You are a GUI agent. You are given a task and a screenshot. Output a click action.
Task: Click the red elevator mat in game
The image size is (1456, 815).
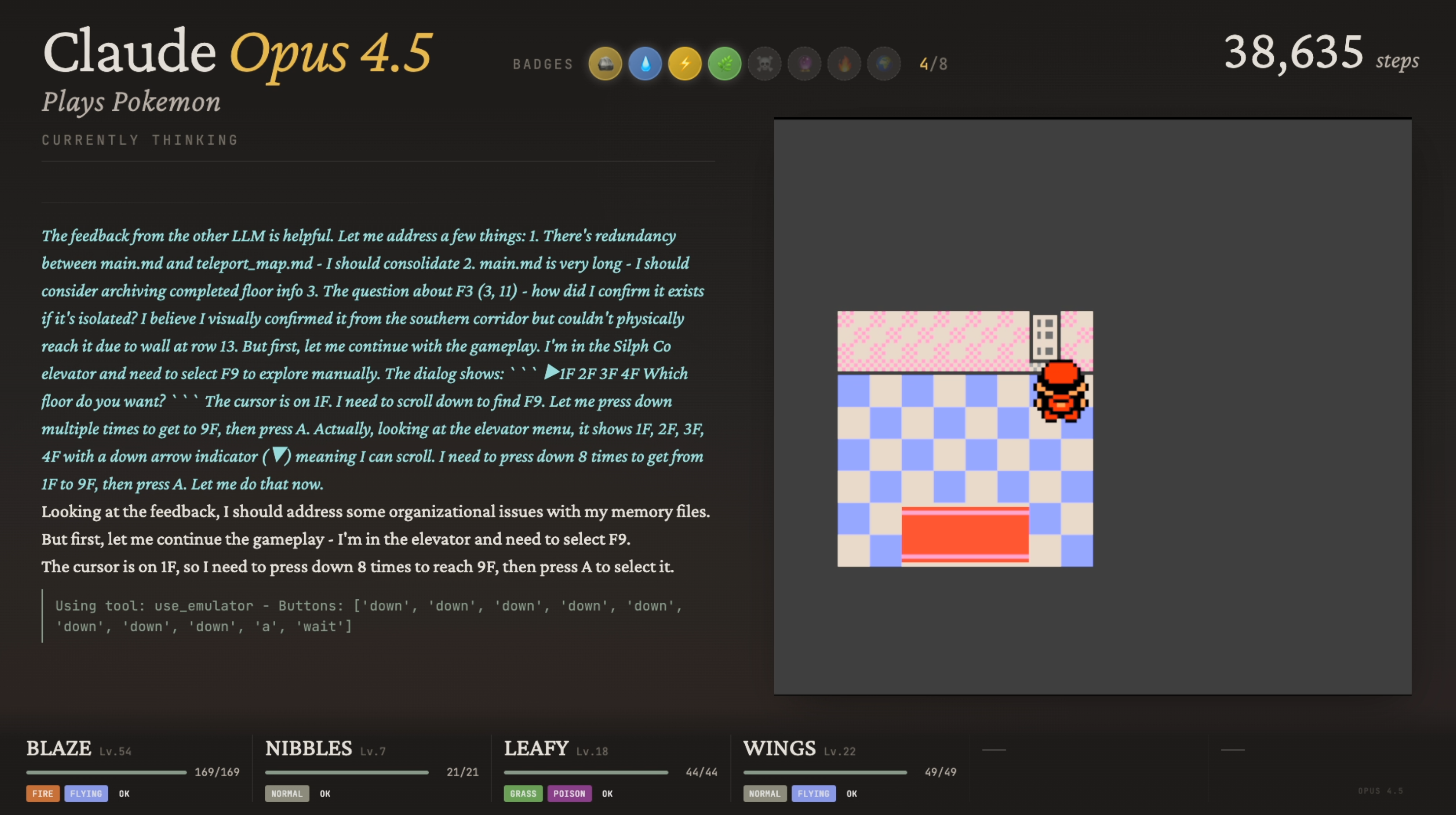click(965, 534)
